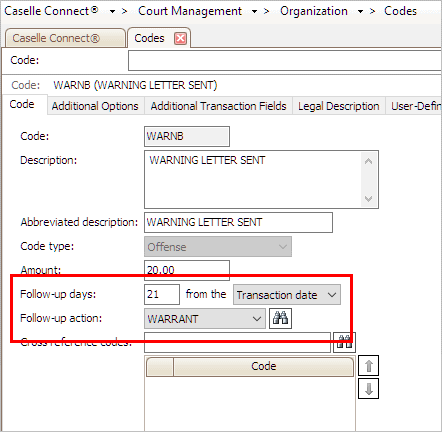Image resolution: width=442 pixels, height=432 pixels.
Task: Open cross-reference codes binoculars lookup
Action: click(x=344, y=342)
